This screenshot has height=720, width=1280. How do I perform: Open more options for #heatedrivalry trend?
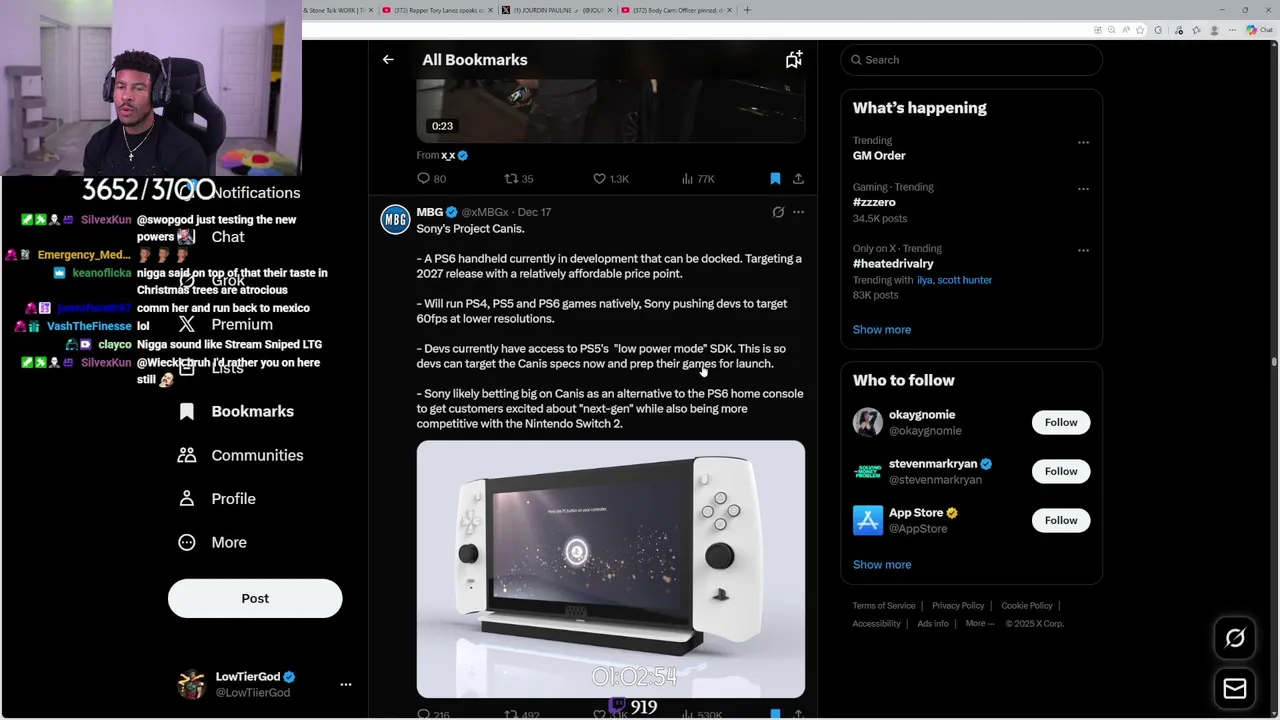pyautogui.click(x=1083, y=251)
